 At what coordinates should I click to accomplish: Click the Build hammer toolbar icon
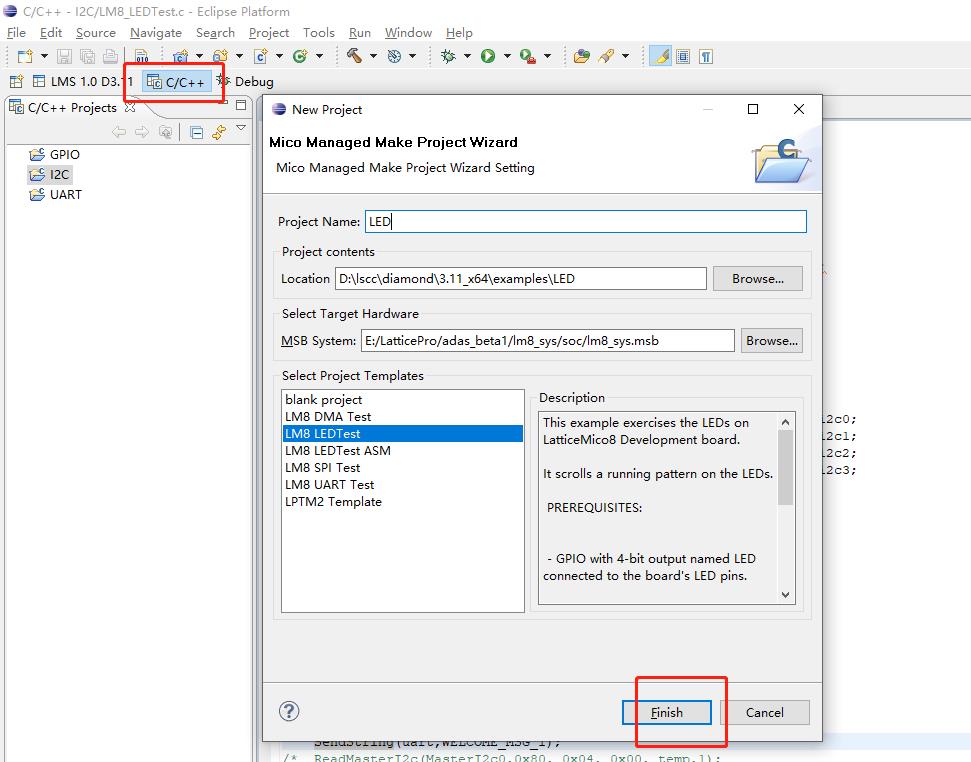pos(354,56)
